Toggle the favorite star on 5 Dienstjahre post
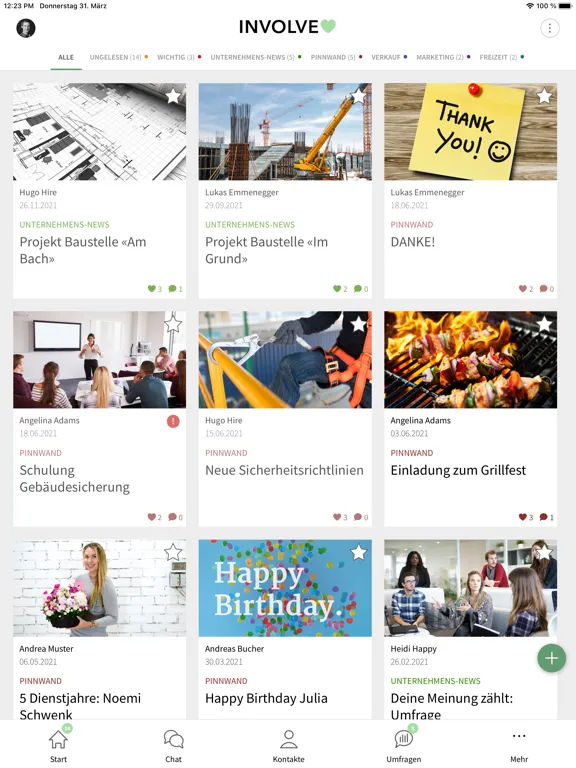Viewport: 576px width, 768px height. pos(172,552)
